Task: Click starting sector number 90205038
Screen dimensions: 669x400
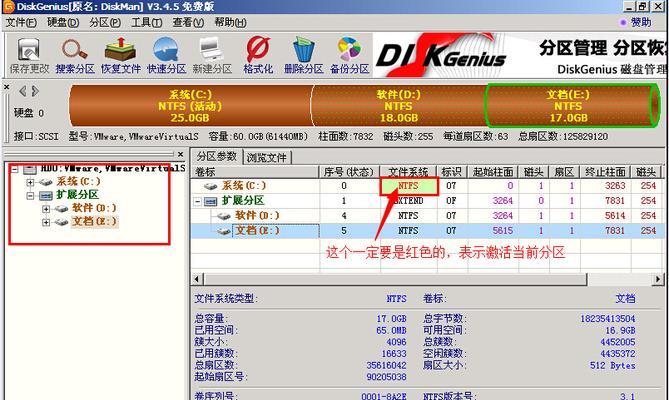Action: (x=387, y=377)
